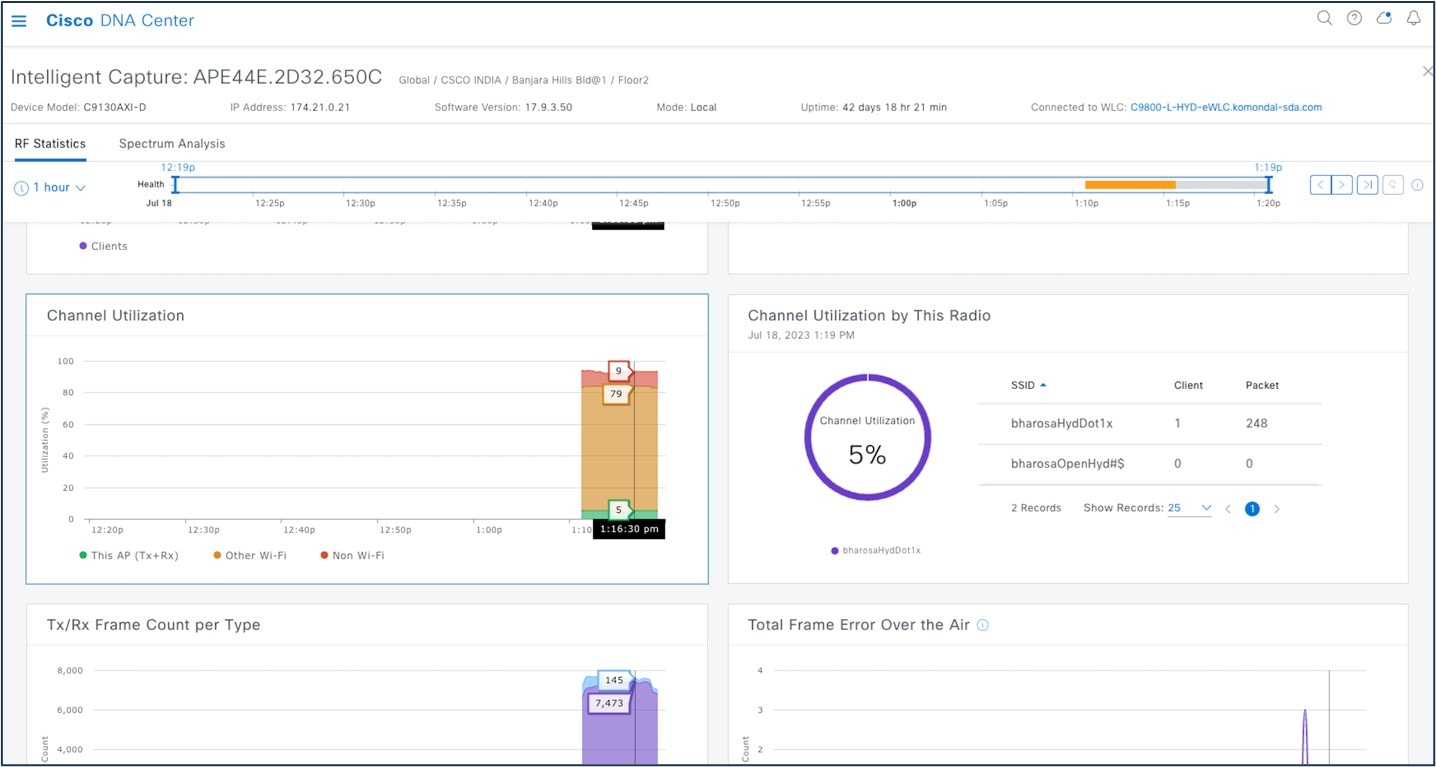Select the 1:19p timeline end handle
The height and width of the screenshot is (767, 1436).
pyautogui.click(x=1269, y=185)
